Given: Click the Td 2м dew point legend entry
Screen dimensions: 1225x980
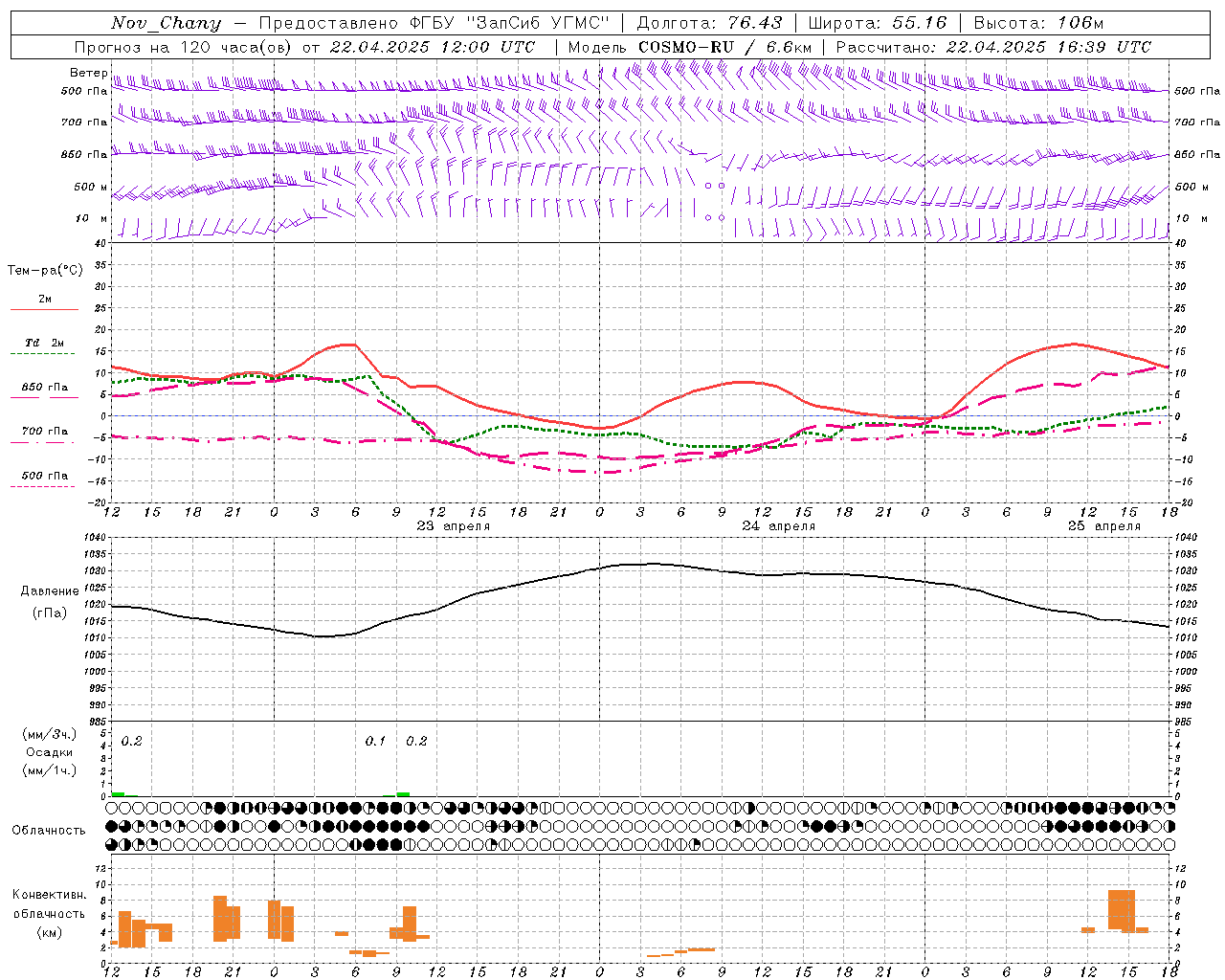Looking at the screenshot, I should (x=45, y=343).
